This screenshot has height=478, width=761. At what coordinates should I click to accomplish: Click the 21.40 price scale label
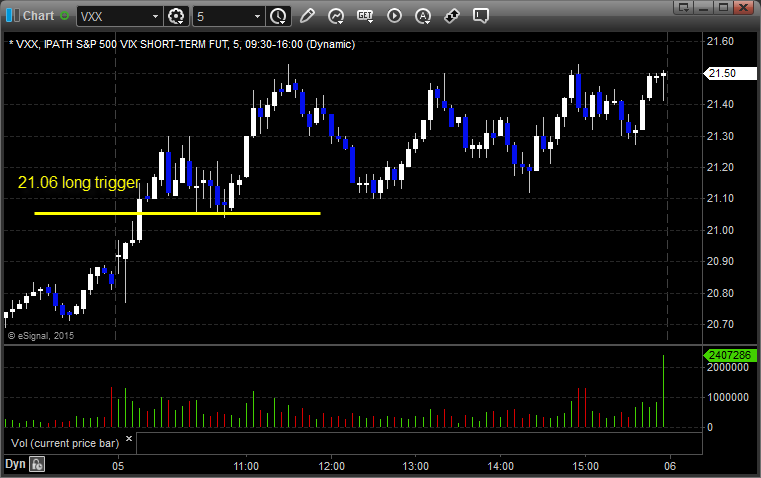point(720,104)
